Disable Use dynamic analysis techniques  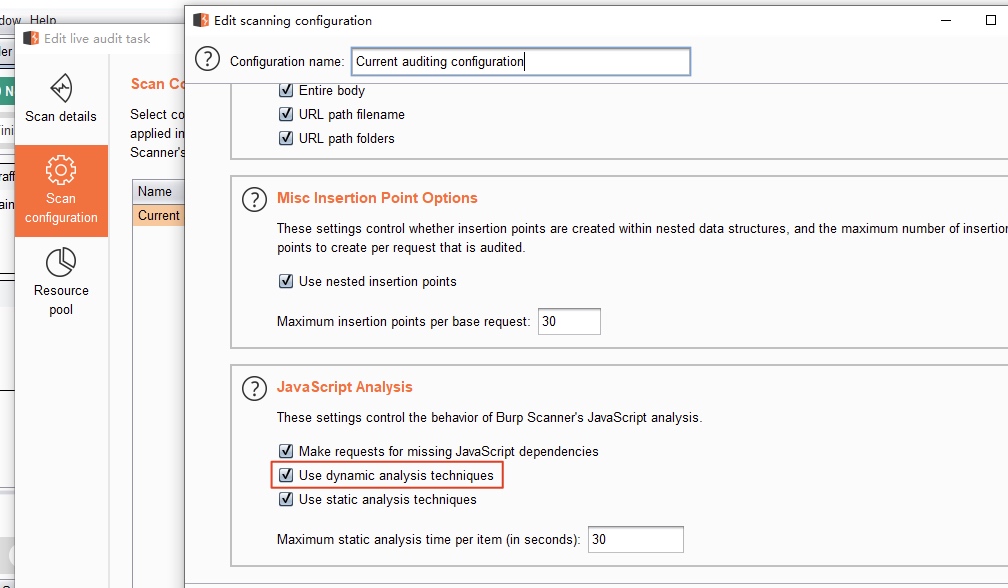(x=286, y=475)
